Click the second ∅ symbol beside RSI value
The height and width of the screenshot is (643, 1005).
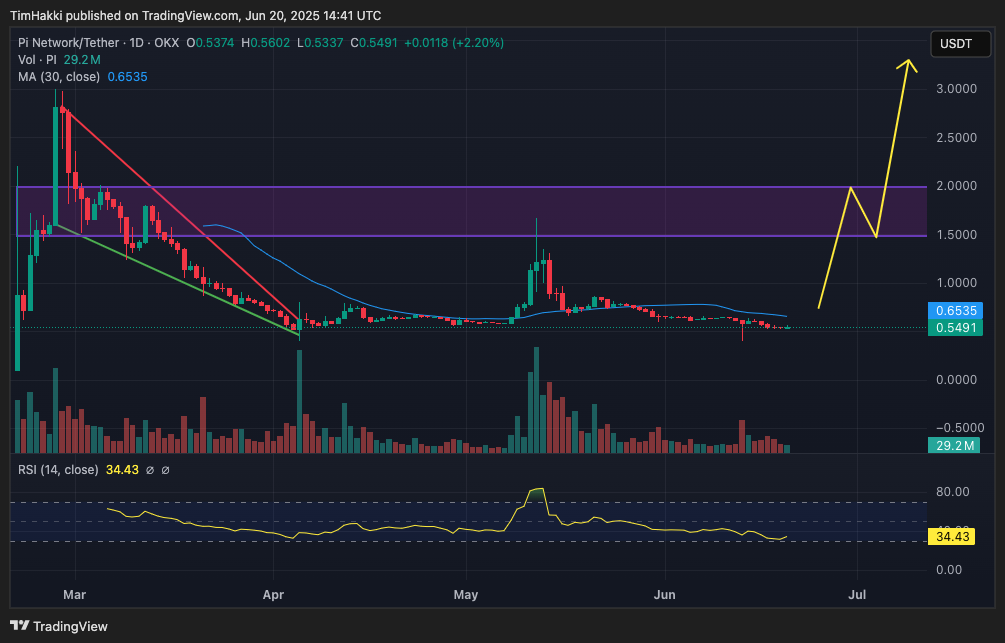[165, 470]
